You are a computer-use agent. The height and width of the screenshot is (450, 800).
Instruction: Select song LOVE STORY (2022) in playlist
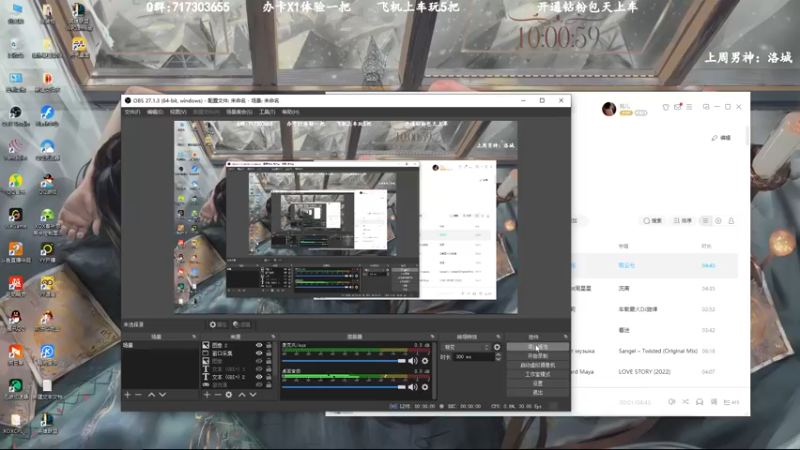(x=644, y=372)
